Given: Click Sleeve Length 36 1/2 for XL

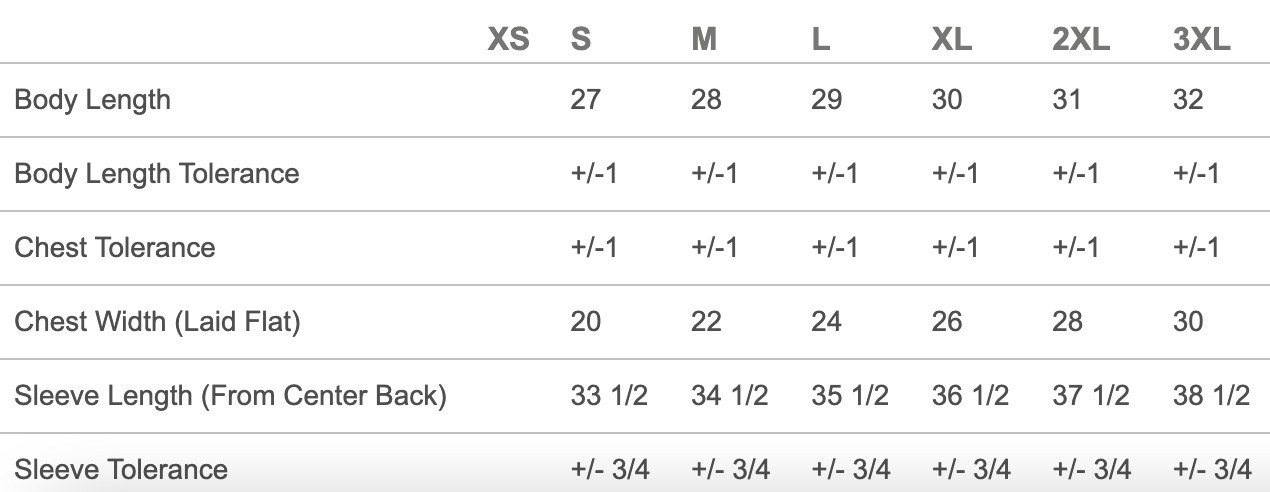Looking at the screenshot, I should 970,396.
